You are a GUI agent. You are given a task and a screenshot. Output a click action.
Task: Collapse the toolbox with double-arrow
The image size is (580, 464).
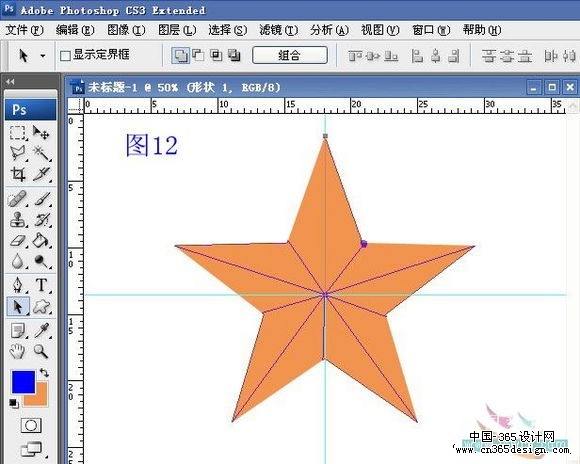(x=10, y=82)
